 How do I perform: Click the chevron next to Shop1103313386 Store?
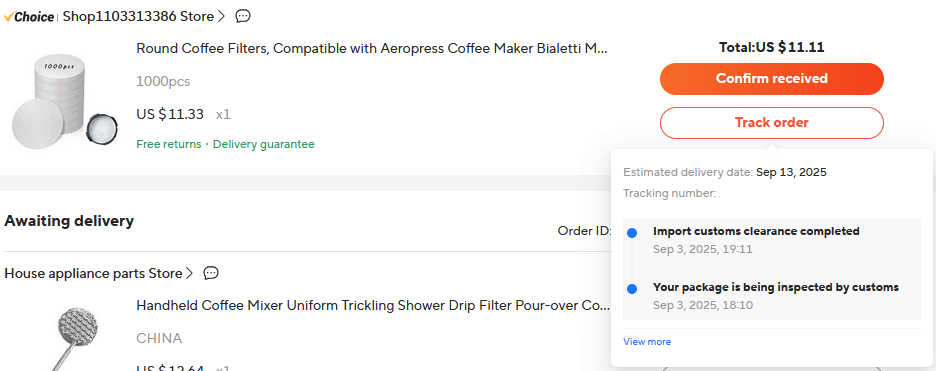click(x=221, y=17)
